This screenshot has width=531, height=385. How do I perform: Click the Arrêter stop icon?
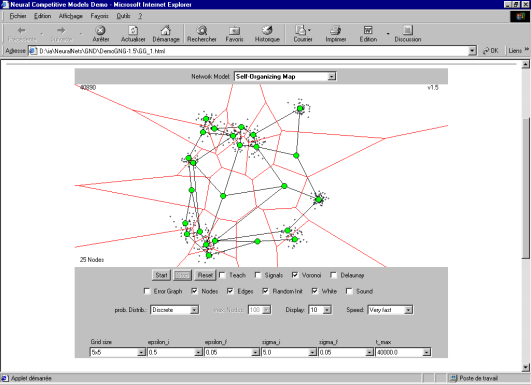click(x=100, y=31)
